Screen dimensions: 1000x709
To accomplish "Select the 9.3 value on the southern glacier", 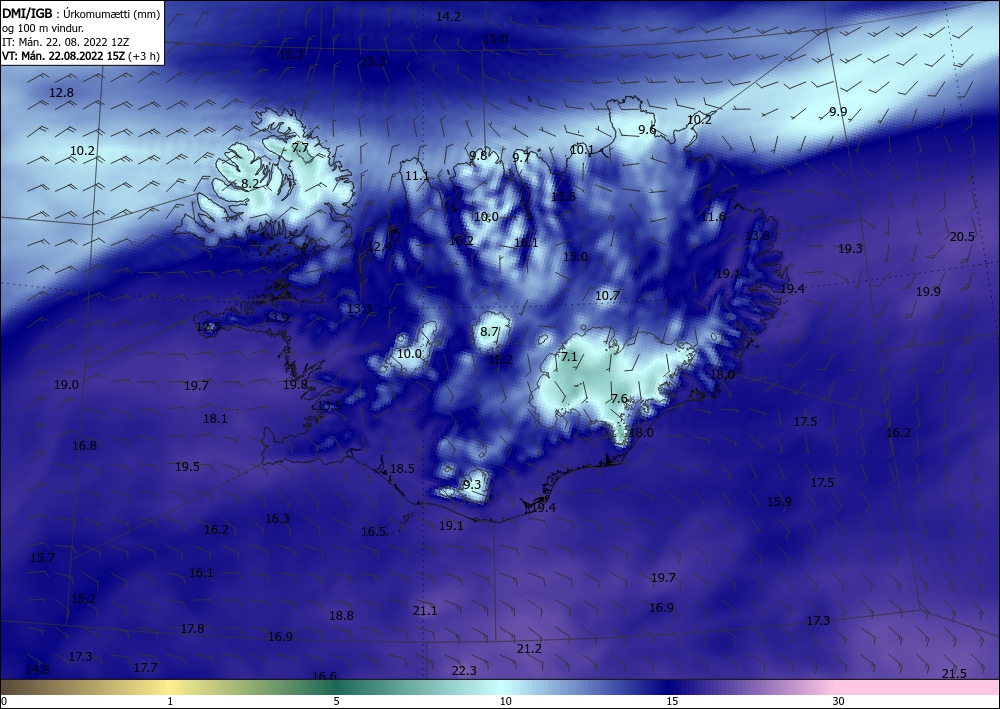I will tap(472, 485).
